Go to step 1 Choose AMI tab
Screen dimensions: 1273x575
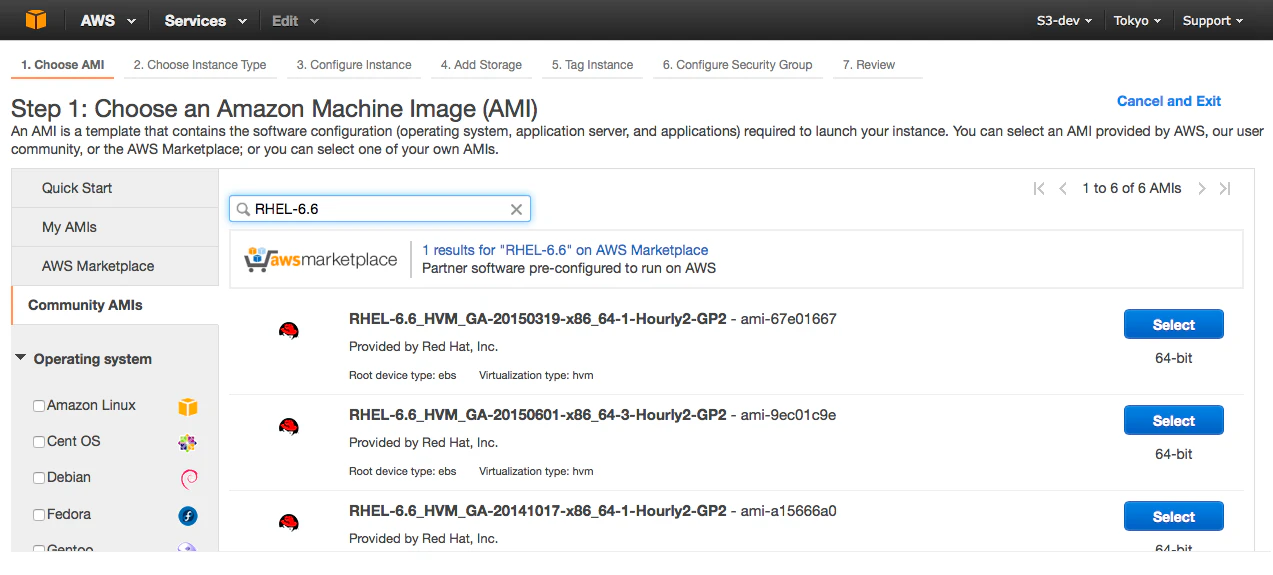[62, 65]
